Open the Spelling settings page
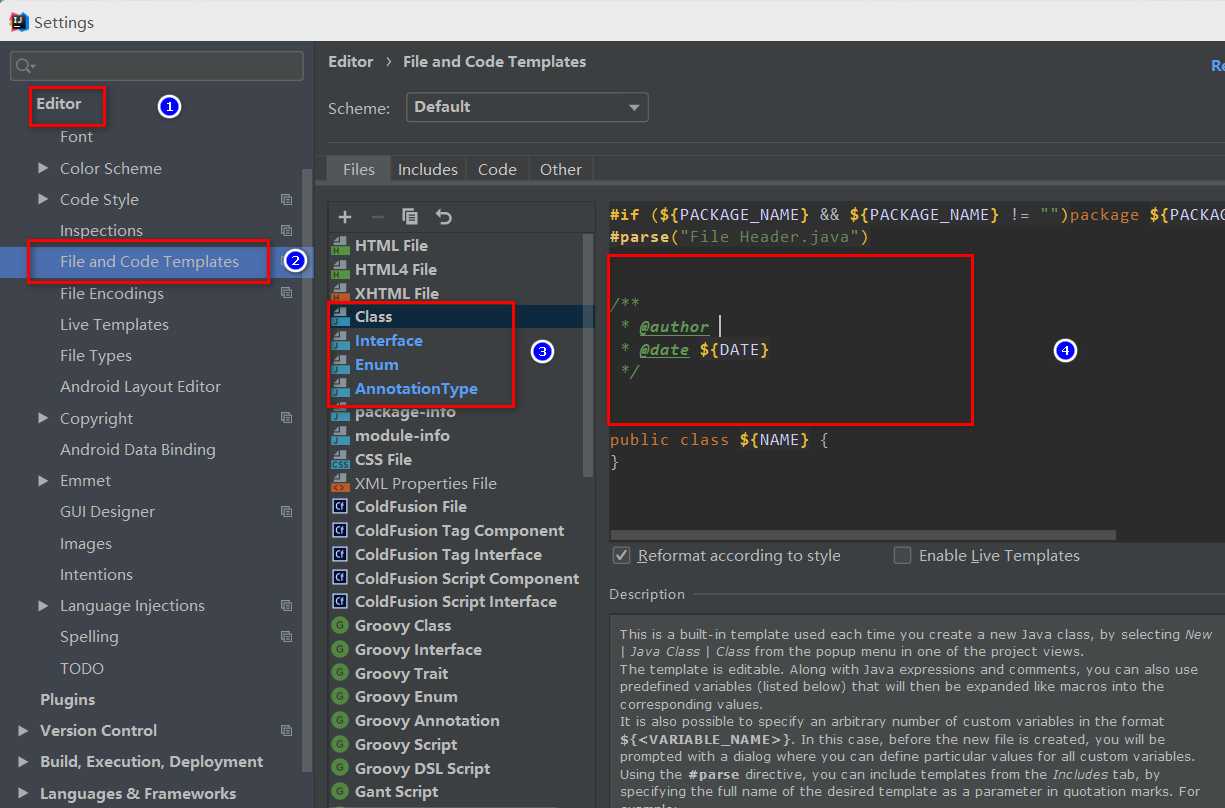This screenshot has height=808, width=1225. [89, 636]
